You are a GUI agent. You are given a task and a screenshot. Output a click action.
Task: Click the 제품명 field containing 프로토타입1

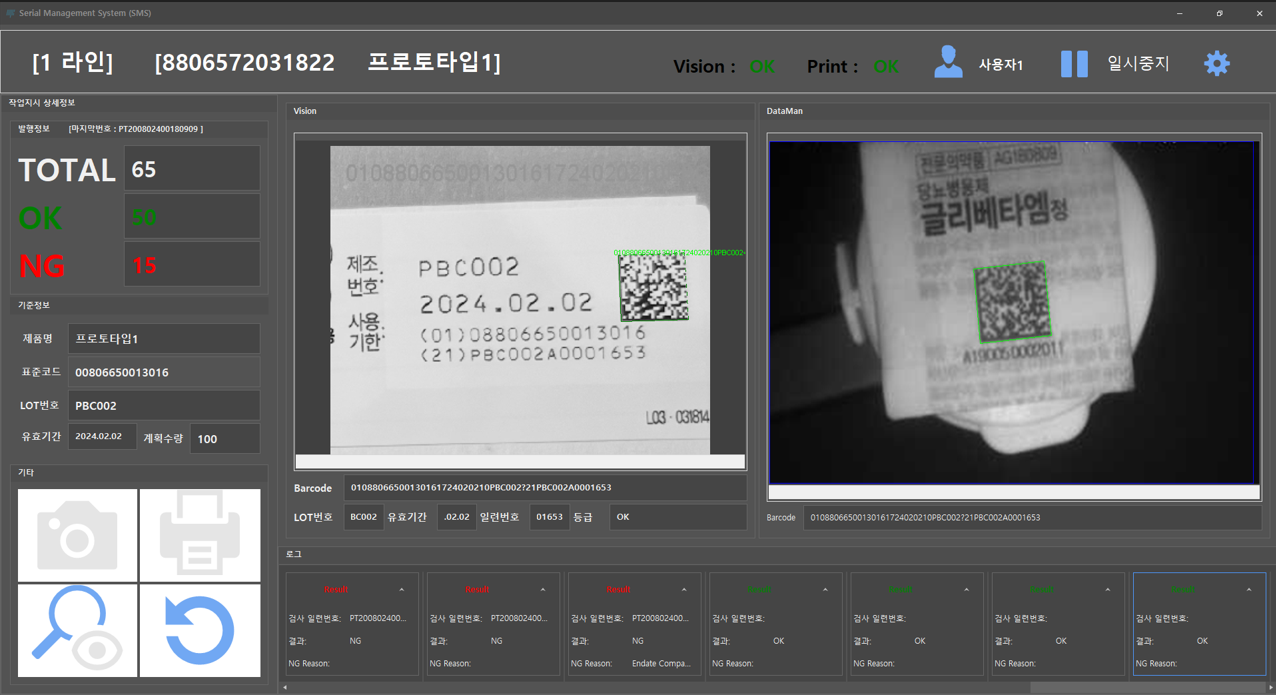tap(164, 338)
